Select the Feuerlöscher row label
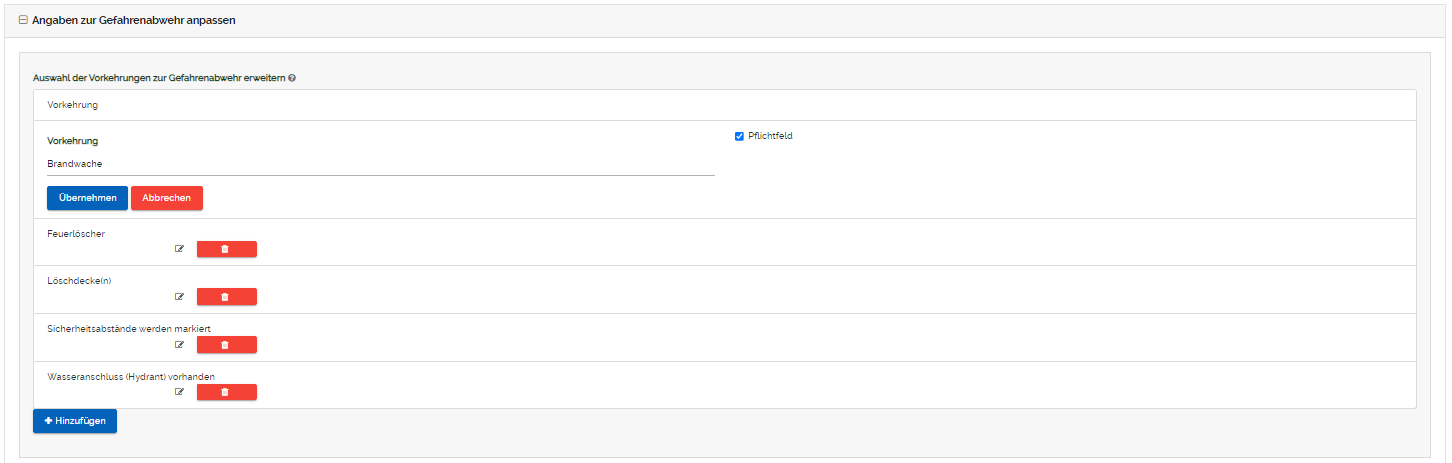 [x=76, y=233]
